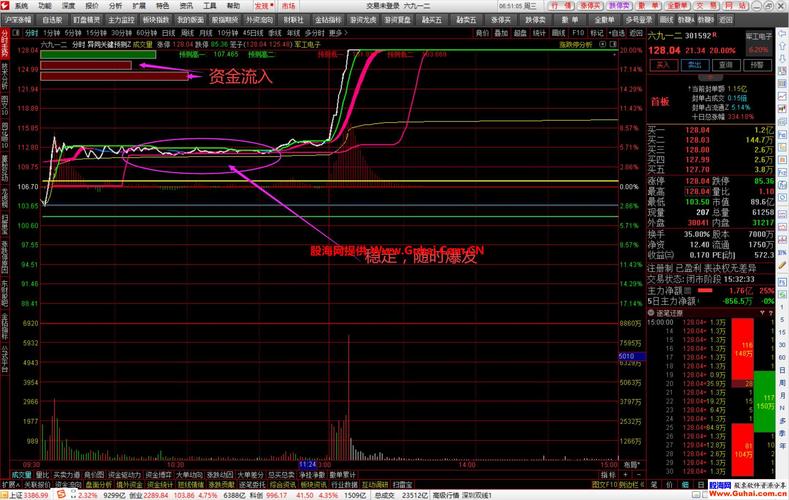Click the panel layout icon next to 涨跌停分析
This screenshot has width=789, height=500.
(602, 44)
